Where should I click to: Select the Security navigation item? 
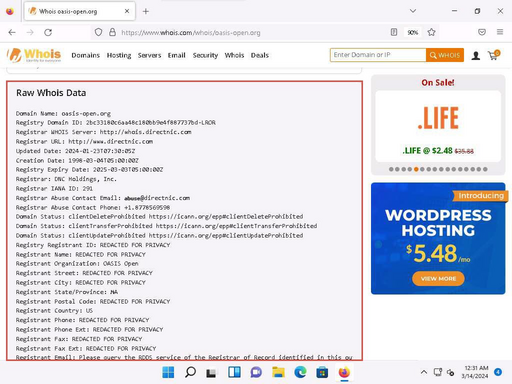point(205,55)
